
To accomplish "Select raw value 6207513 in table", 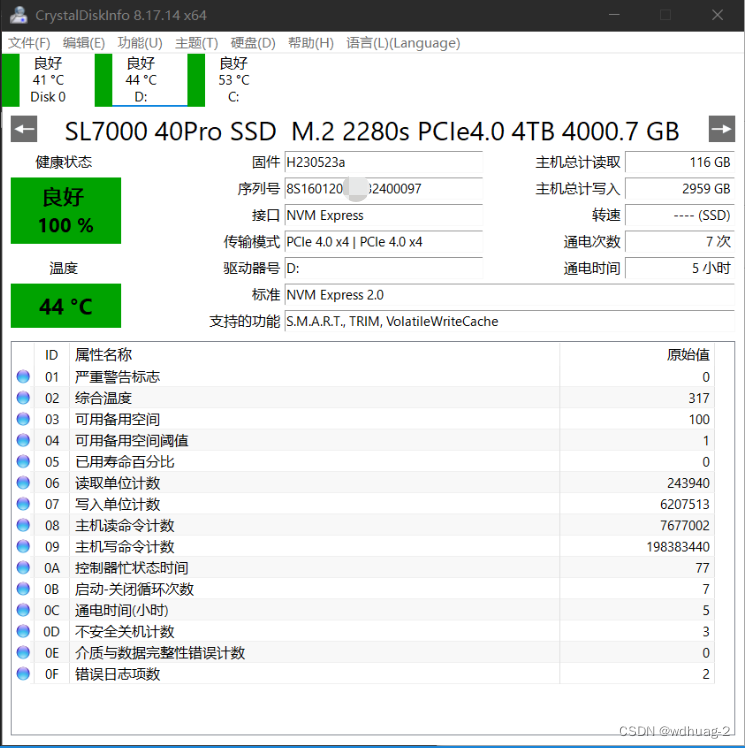I will click(x=685, y=504).
